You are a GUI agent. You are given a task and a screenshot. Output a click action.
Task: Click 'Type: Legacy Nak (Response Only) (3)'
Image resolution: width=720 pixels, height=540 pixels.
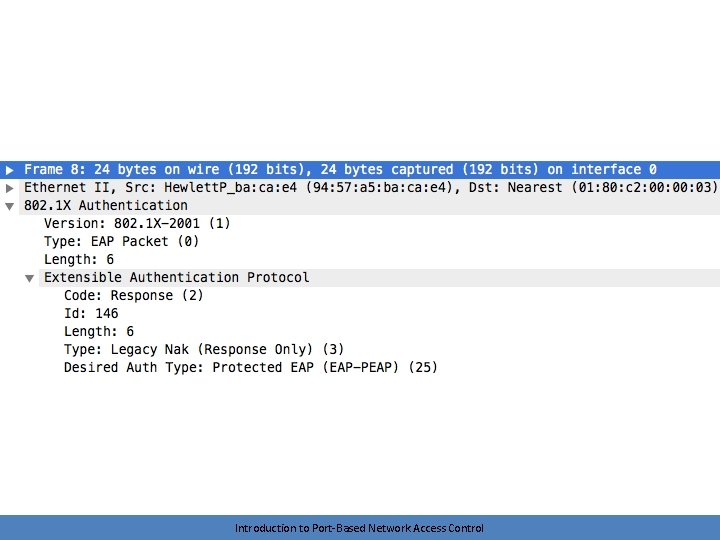point(203,349)
